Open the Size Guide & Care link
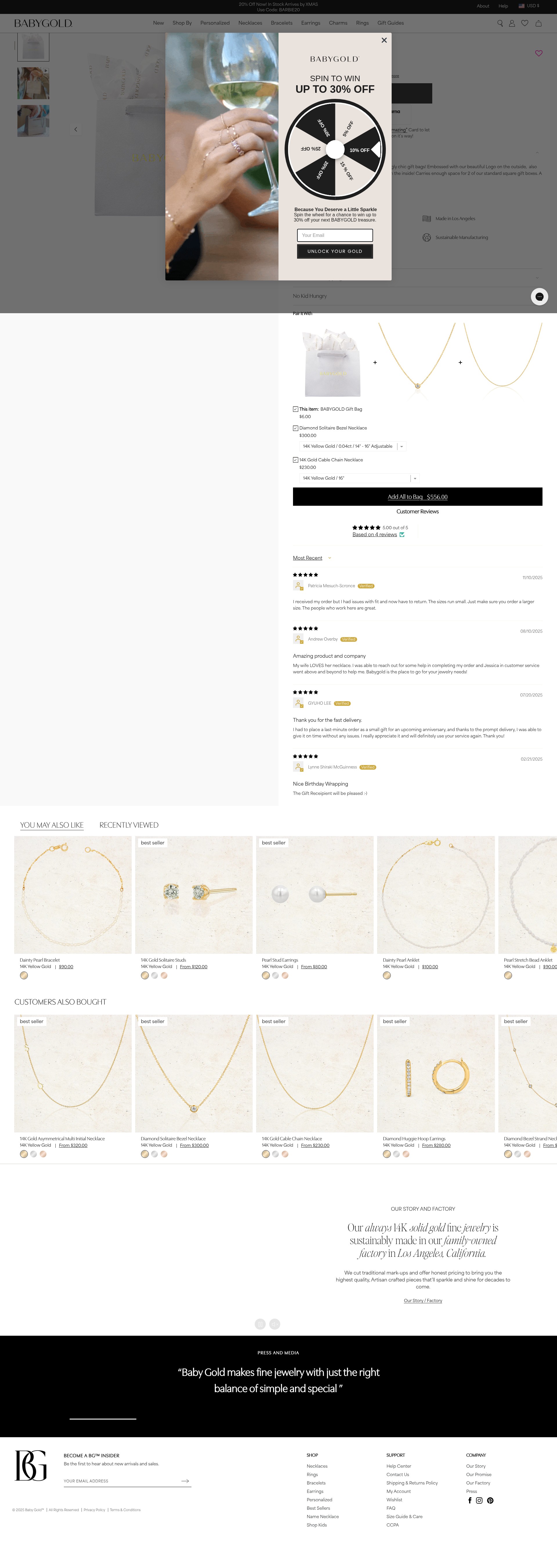Viewport: 557px width, 1568px height. (x=404, y=1517)
